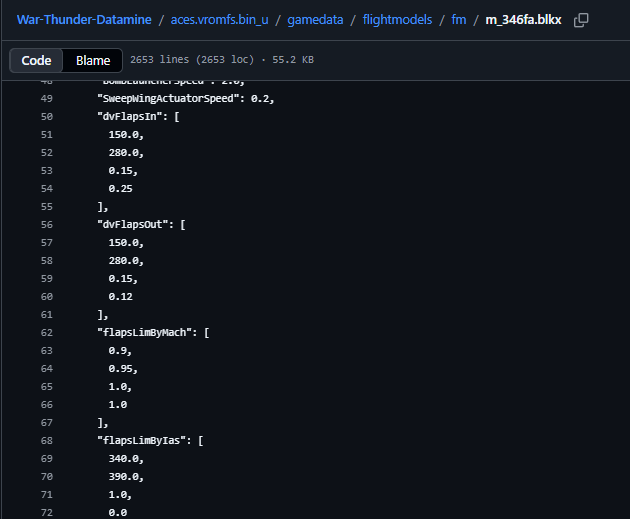
Task: Click the "2653 lines (2653 loc)" text
Action: (192, 60)
